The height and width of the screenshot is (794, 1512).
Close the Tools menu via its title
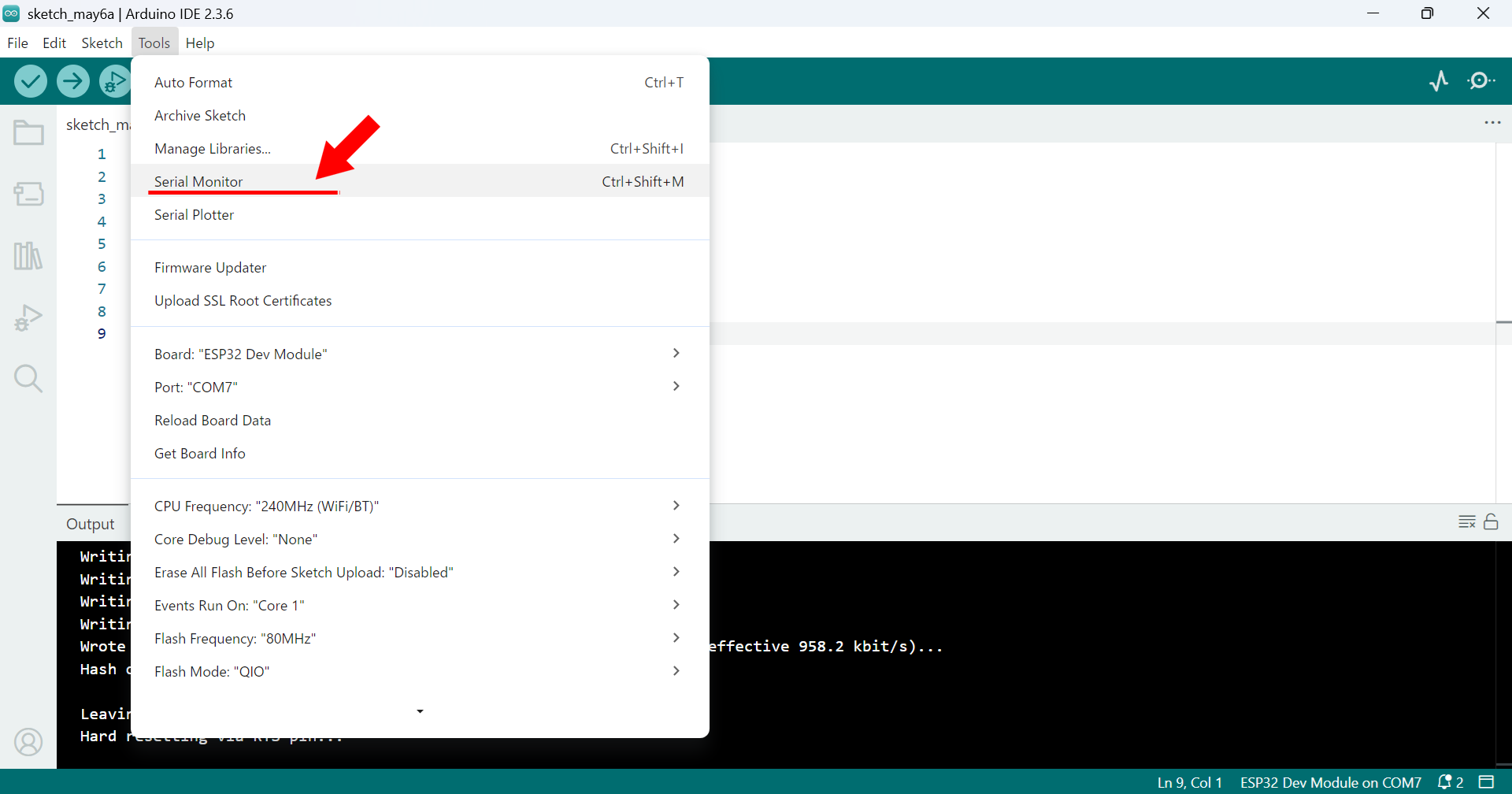154,43
